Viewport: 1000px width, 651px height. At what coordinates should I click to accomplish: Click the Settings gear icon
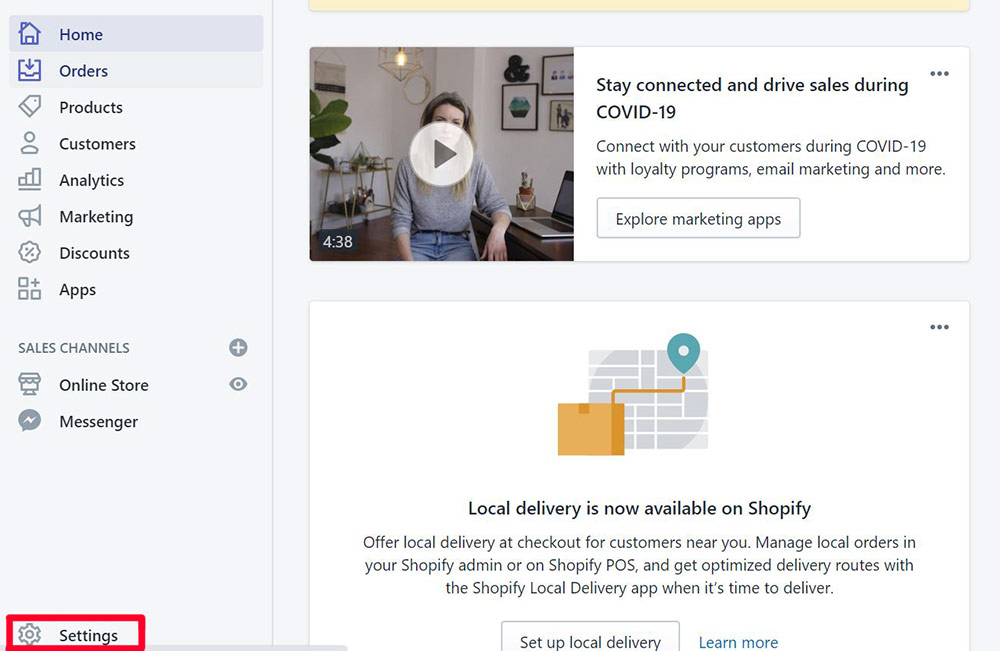[x=29, y=634]
